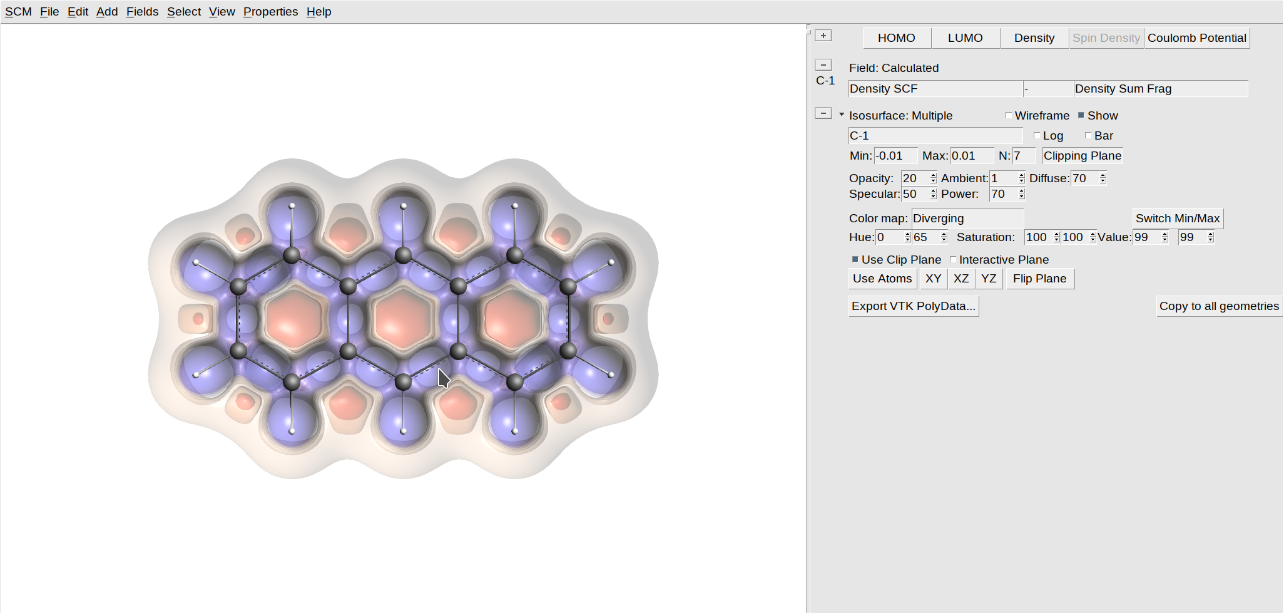Click the plus icon to add a field
Image resolution: width=1283 pixels, height=613 pixels.
(822, 34)
